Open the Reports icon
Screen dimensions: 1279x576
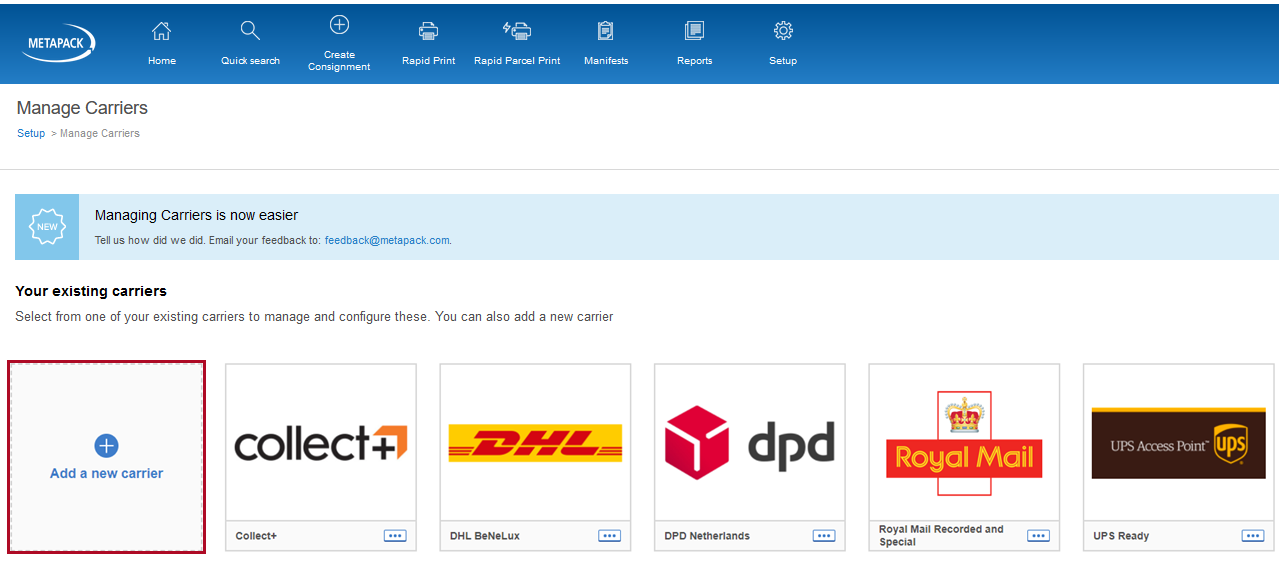(x=694, y=31)
